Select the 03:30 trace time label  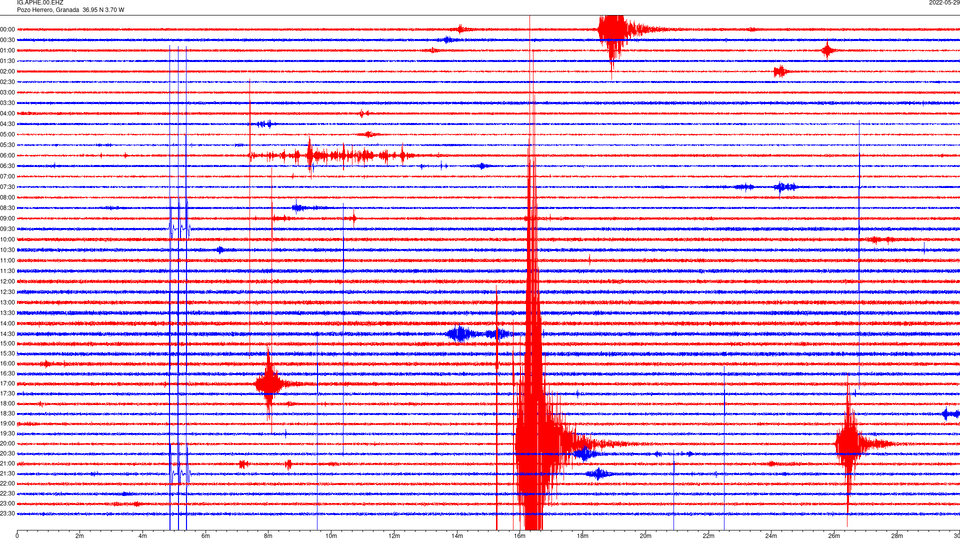(x=8, y=103)
